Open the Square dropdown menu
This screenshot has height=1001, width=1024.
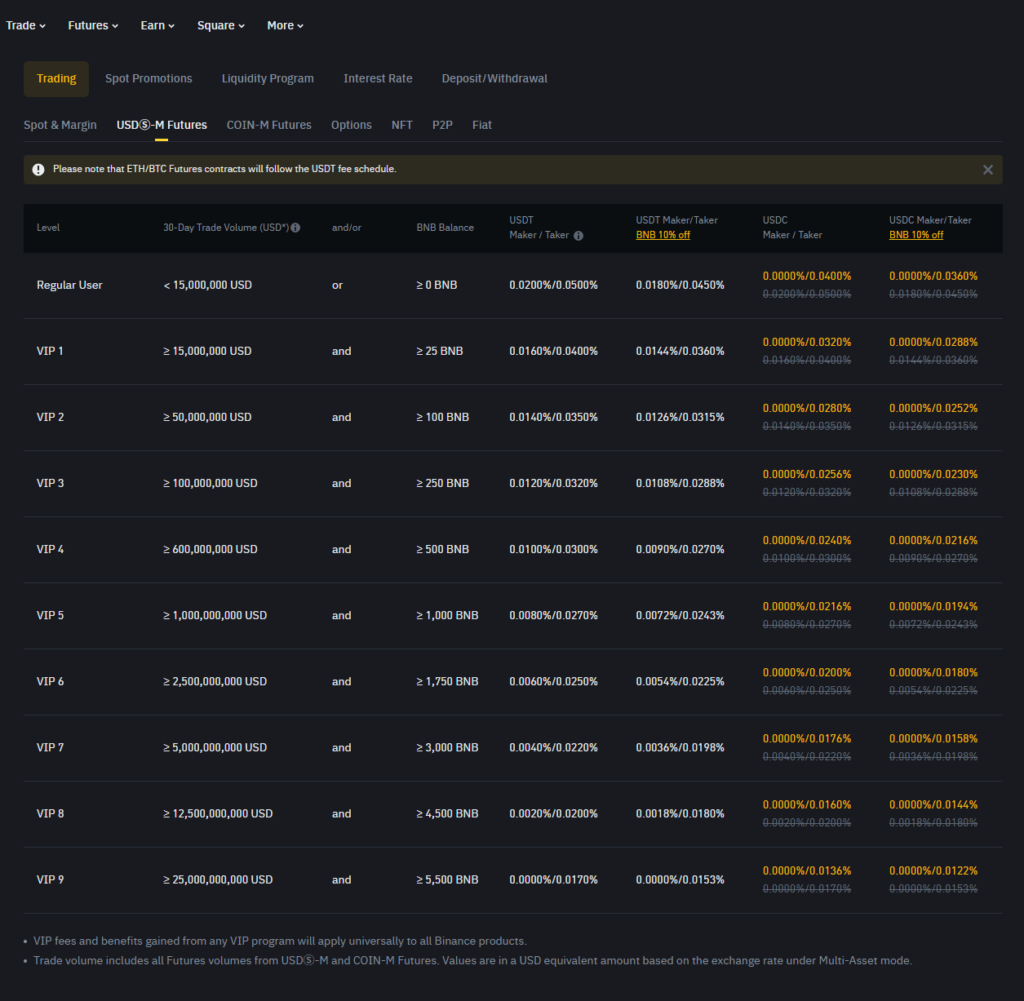tap(221, 26)
